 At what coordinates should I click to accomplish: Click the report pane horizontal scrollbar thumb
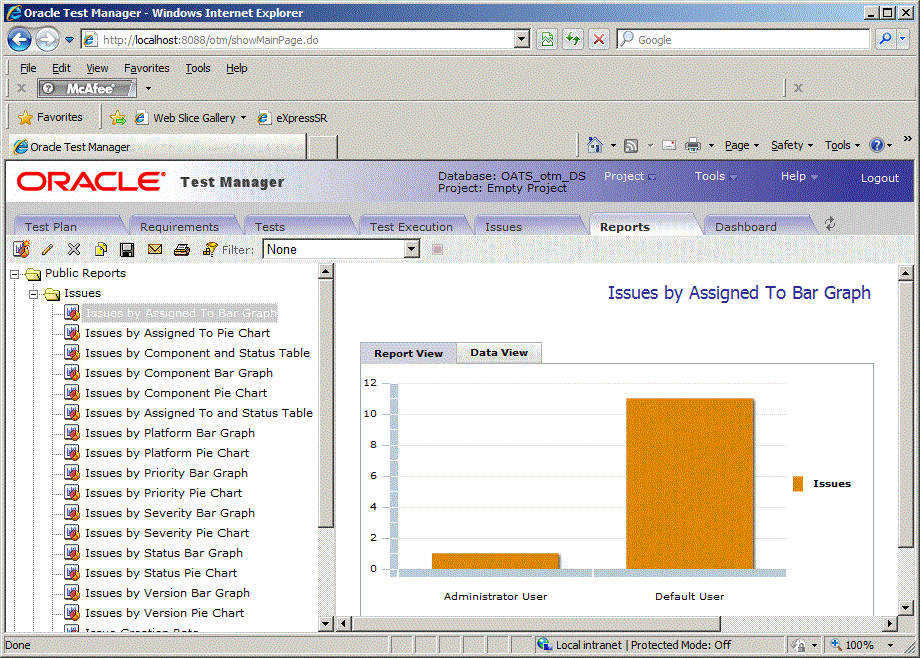pyautogui.click(x=535, y=623)
